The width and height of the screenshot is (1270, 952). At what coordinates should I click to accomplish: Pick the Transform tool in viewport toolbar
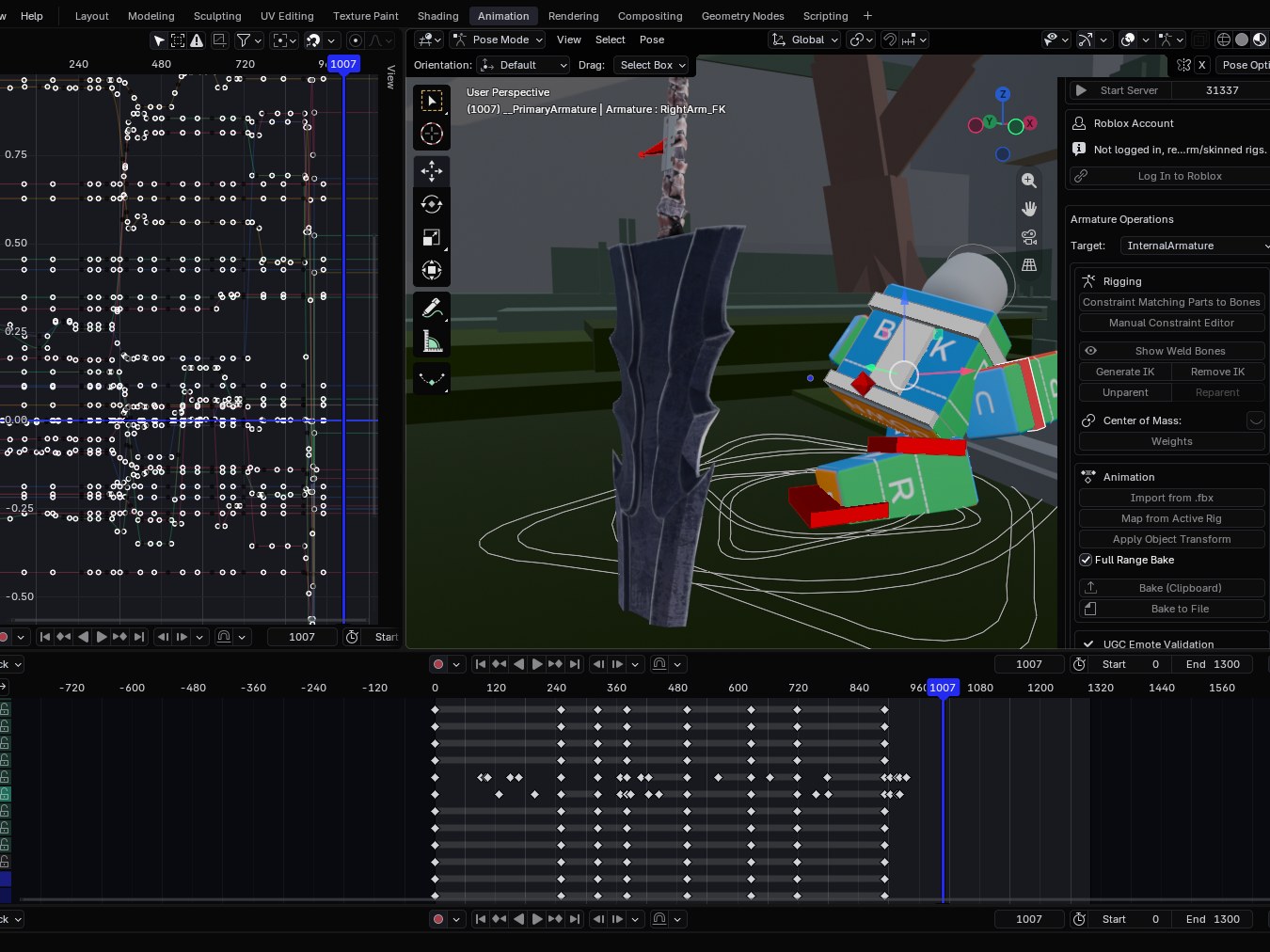(x=432, y=270)
